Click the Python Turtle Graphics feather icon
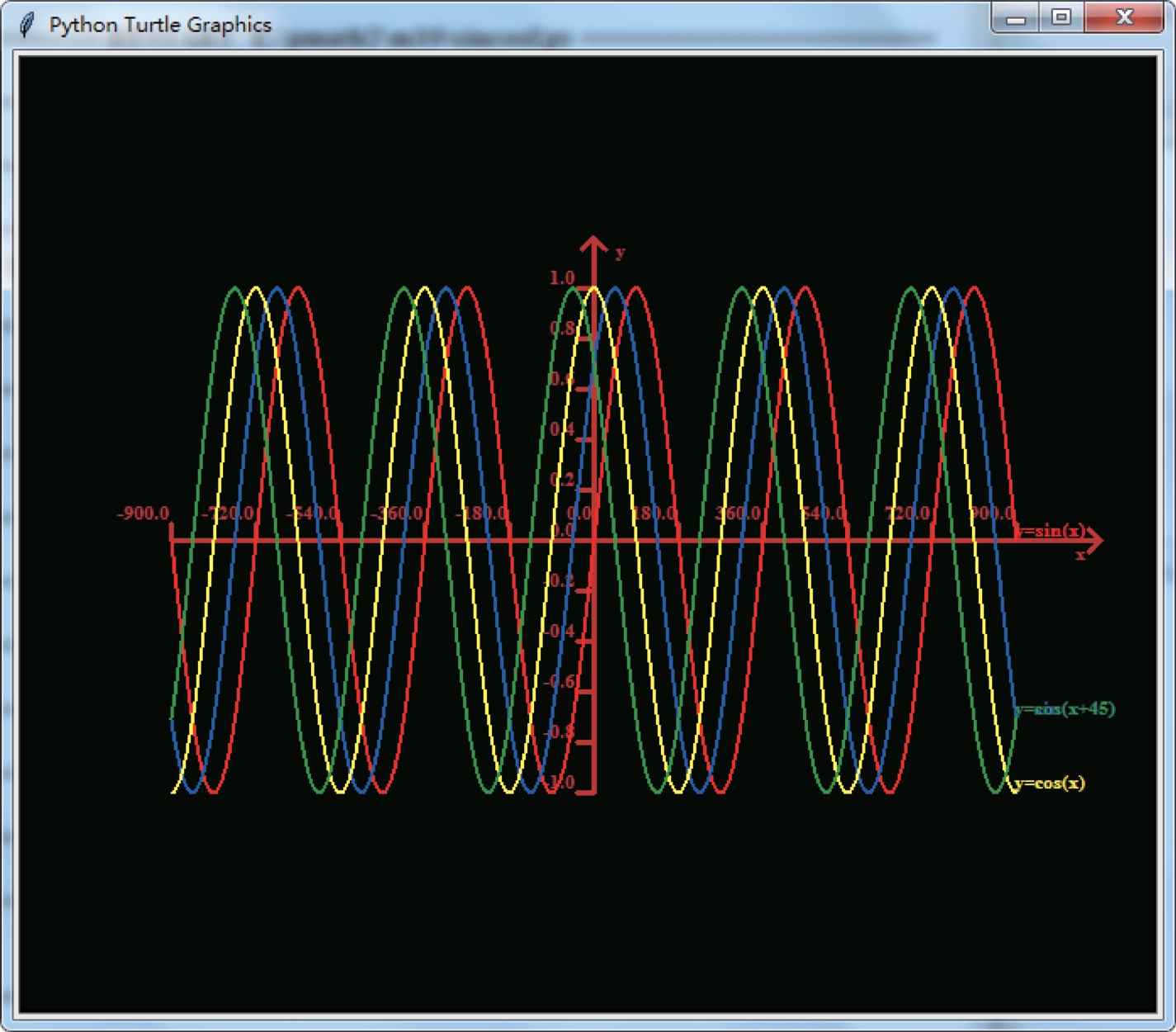Image resolution: width=1176 pixels, height=1032 pixels. tap(27, 25)
